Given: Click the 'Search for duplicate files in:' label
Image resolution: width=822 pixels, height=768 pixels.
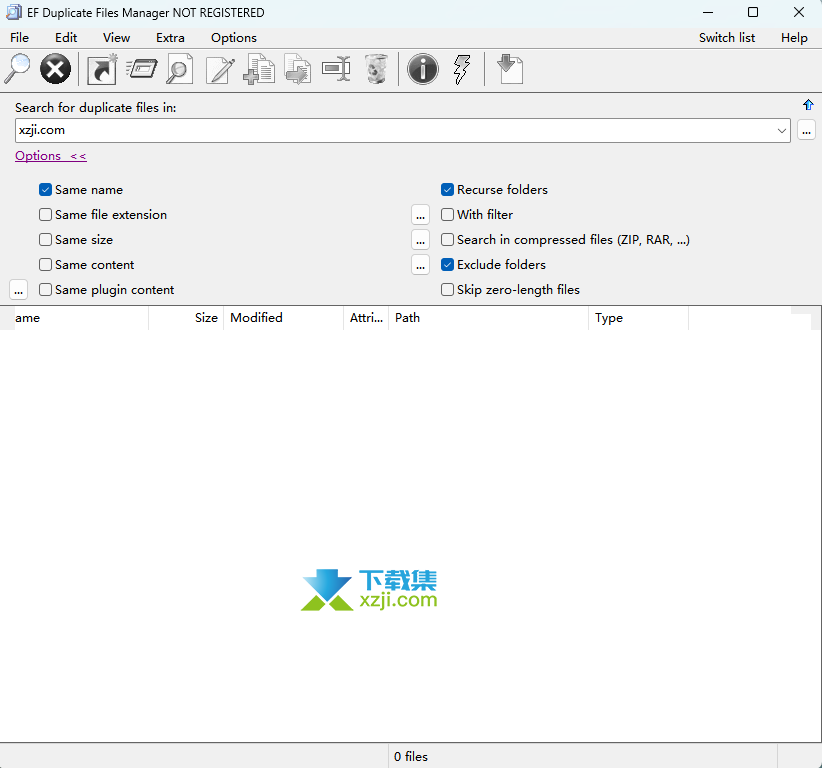Looking at the screenshot, I should click(x=95, y=108).
